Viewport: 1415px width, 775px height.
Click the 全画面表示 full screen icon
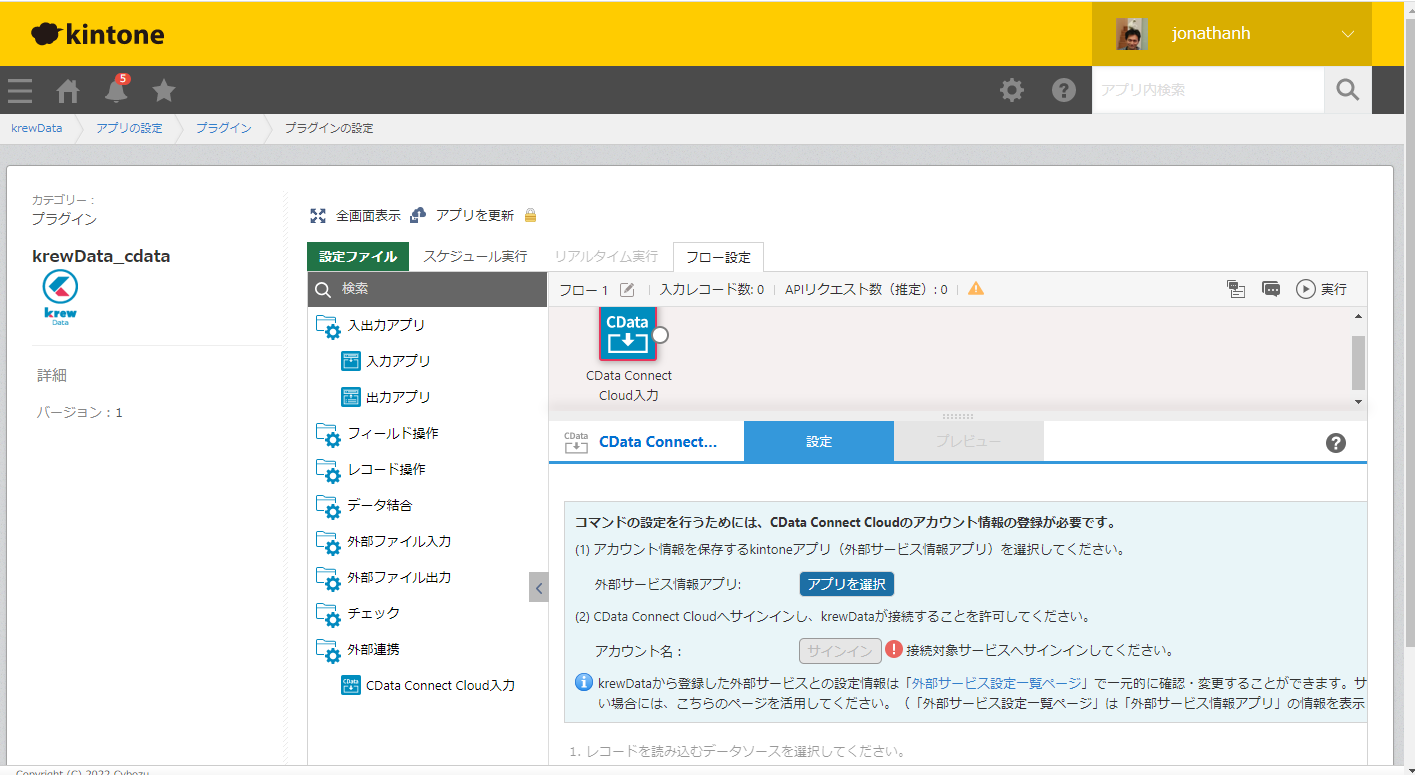click(318, 215)
